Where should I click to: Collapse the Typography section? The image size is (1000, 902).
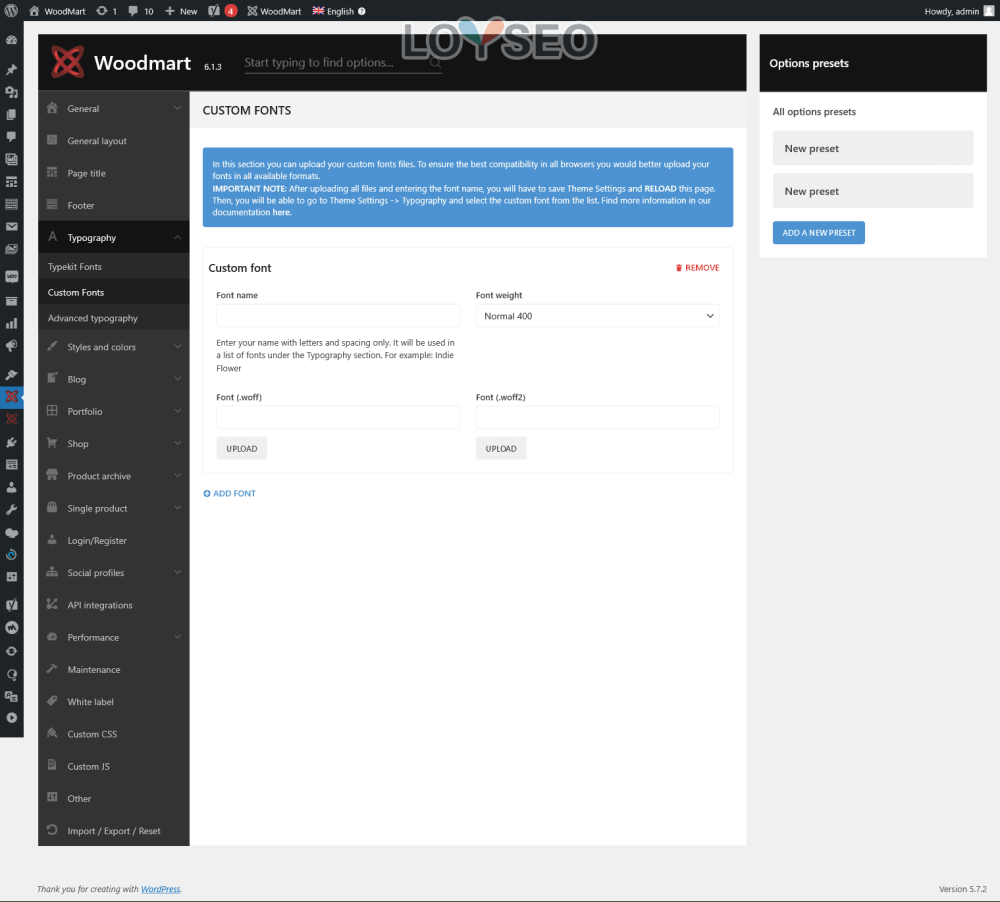[114, 237]
